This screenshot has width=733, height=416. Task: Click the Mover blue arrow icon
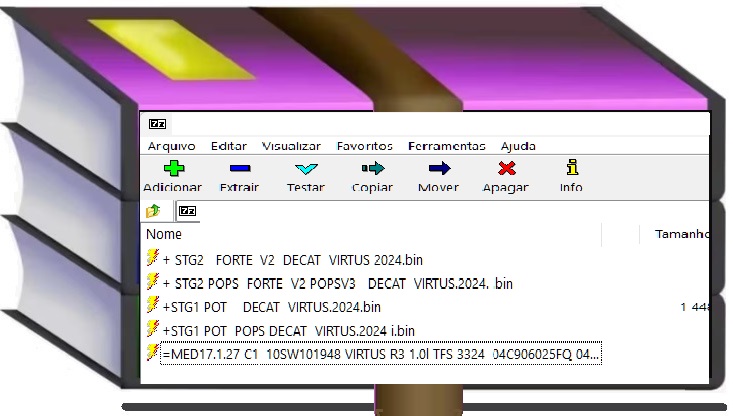click(x=438, y=169)
